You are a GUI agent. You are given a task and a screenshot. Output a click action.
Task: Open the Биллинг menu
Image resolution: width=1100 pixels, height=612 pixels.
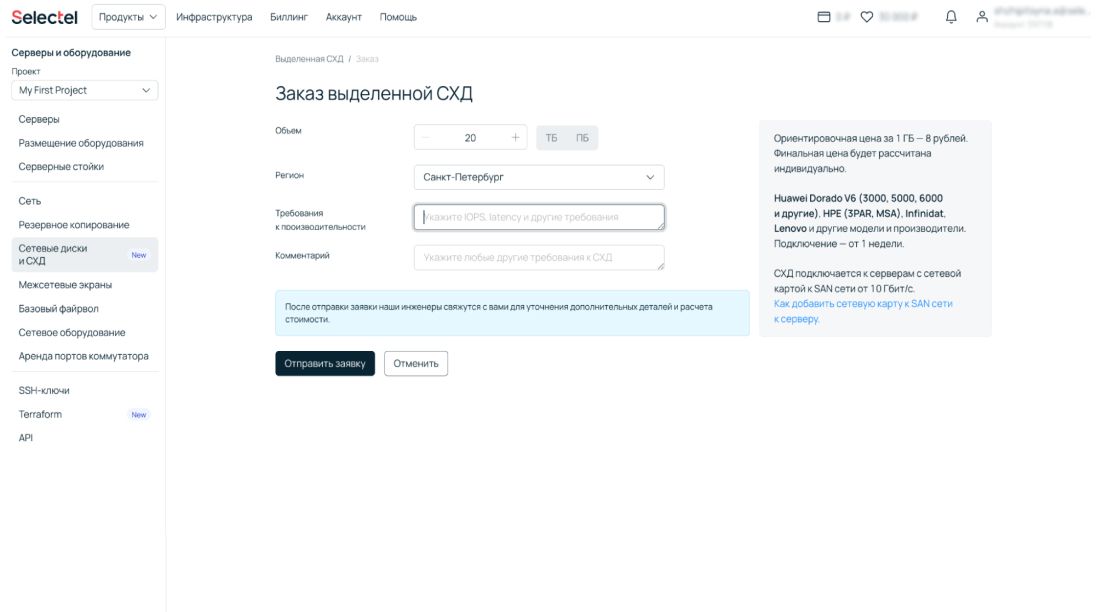click(289, 17)
